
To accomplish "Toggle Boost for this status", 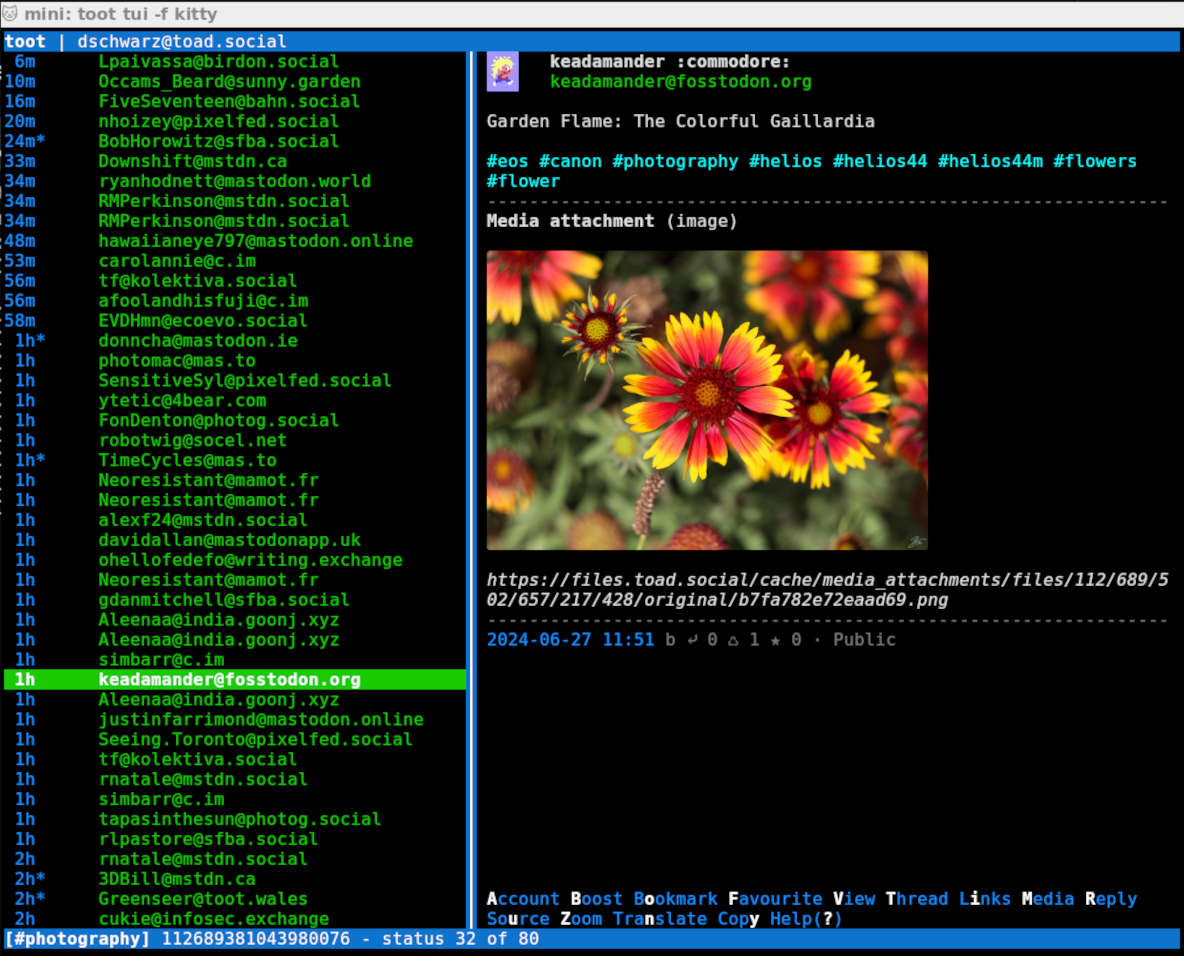I will coord(596,899).
